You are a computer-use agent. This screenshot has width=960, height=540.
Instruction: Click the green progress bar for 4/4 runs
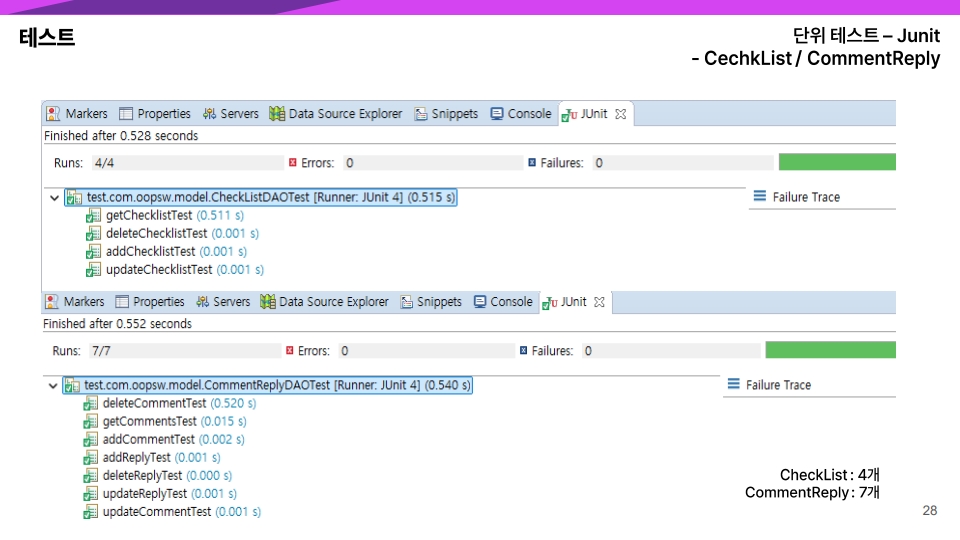click(837, 162)
